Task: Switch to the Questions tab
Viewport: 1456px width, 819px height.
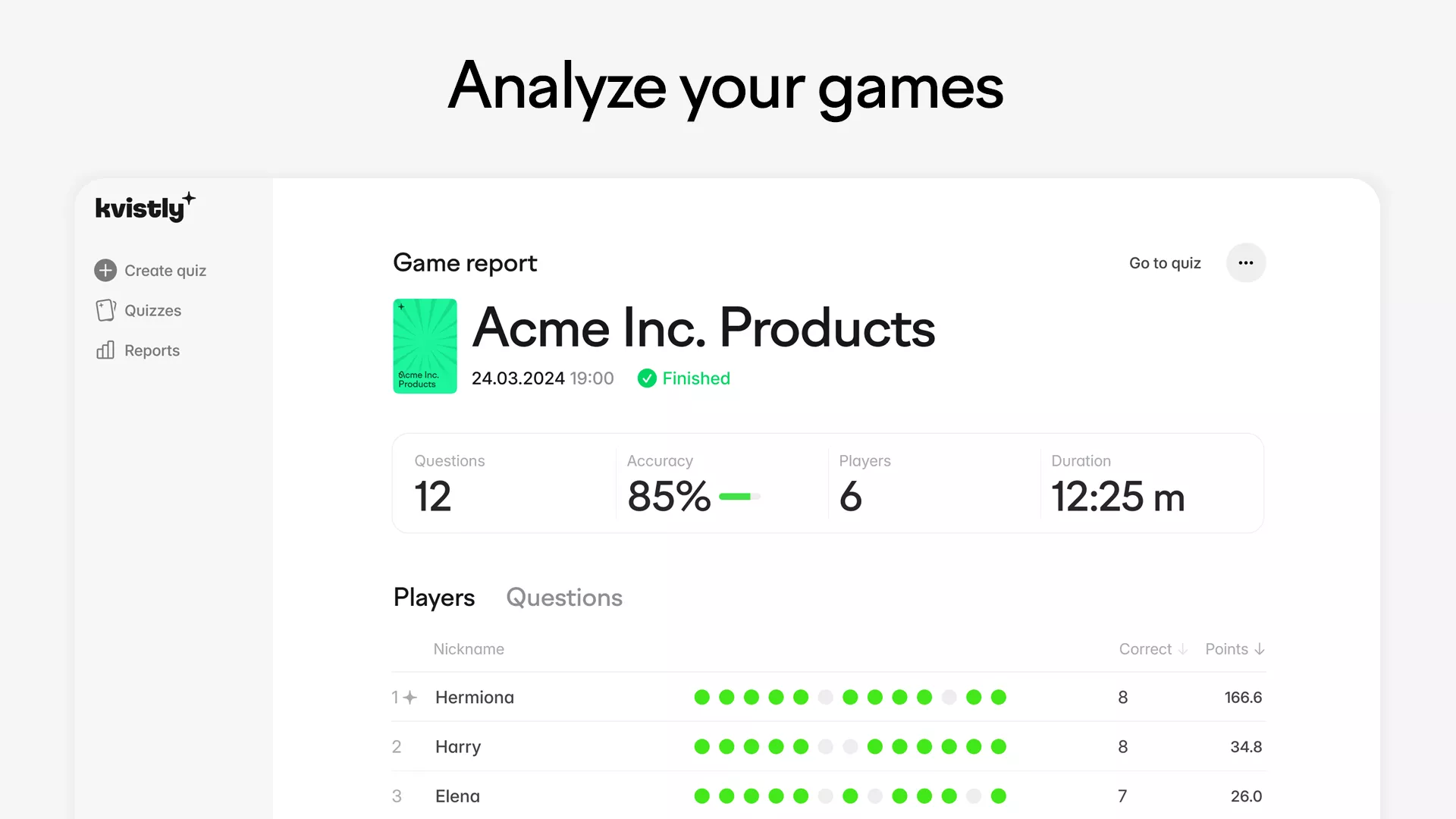Action: [564, 598]
